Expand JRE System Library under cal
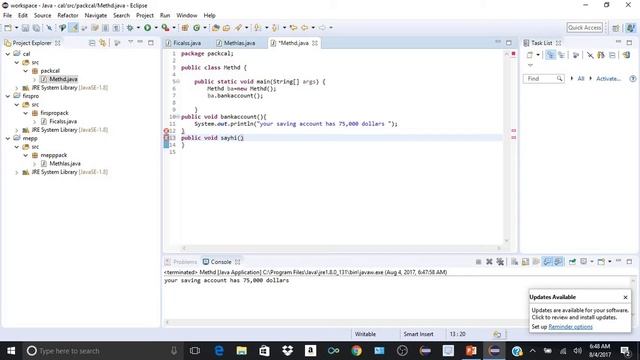This screenshot has height=360, width=640. pos(17,88)
